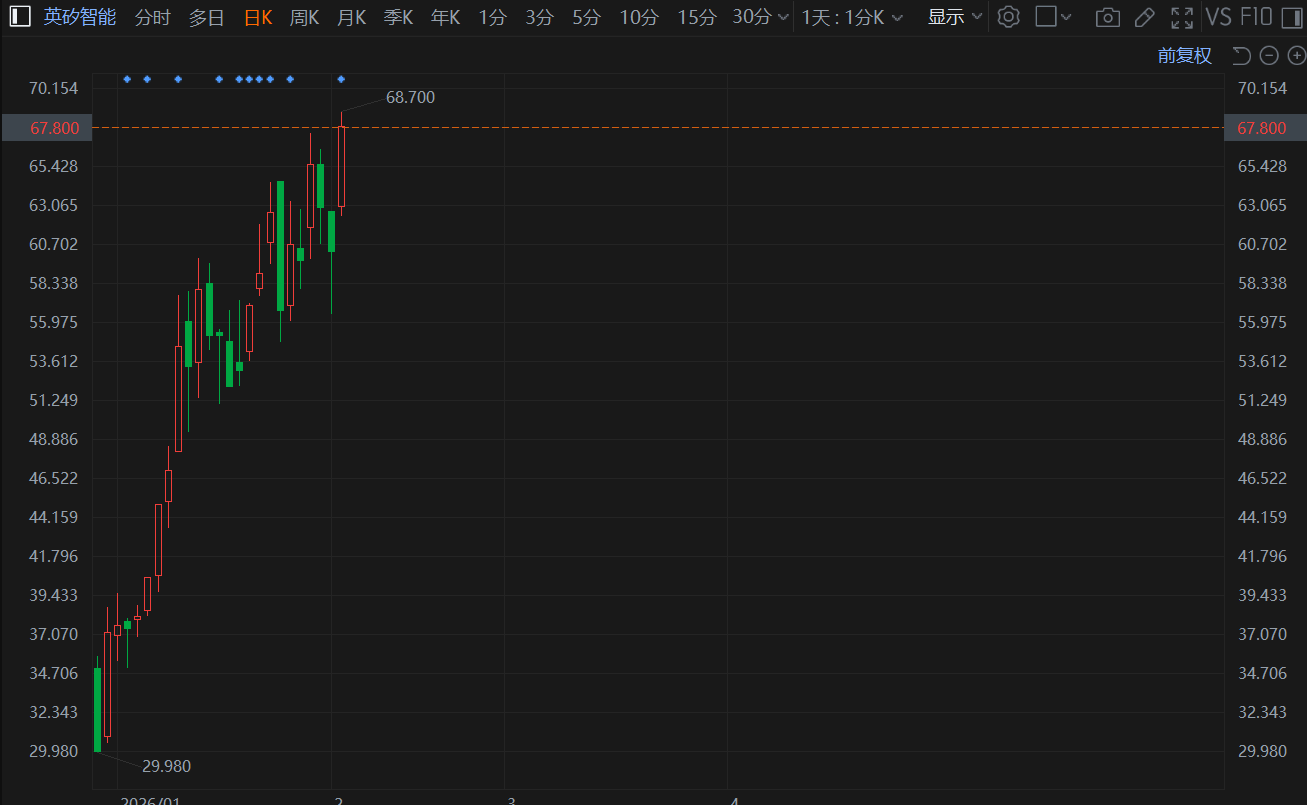Click the 英矽智能 stock name
The width and height of the screenshot is (1307, 805).
click(x=79, y=17)
